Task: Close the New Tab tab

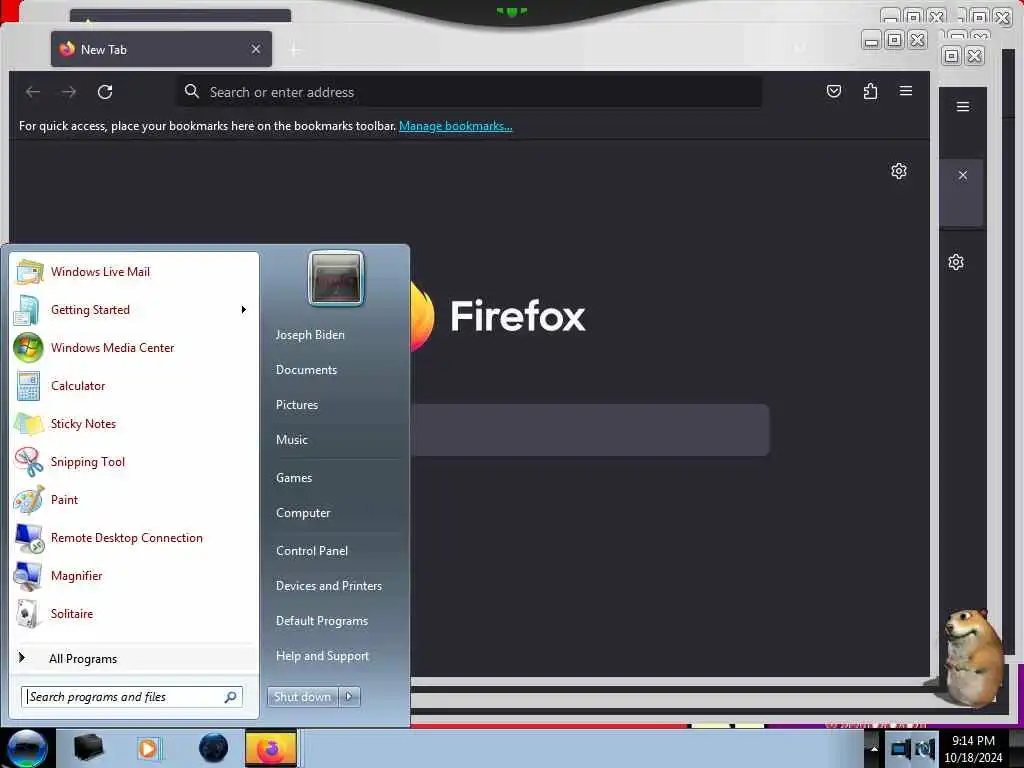Action: click(256, 49)
